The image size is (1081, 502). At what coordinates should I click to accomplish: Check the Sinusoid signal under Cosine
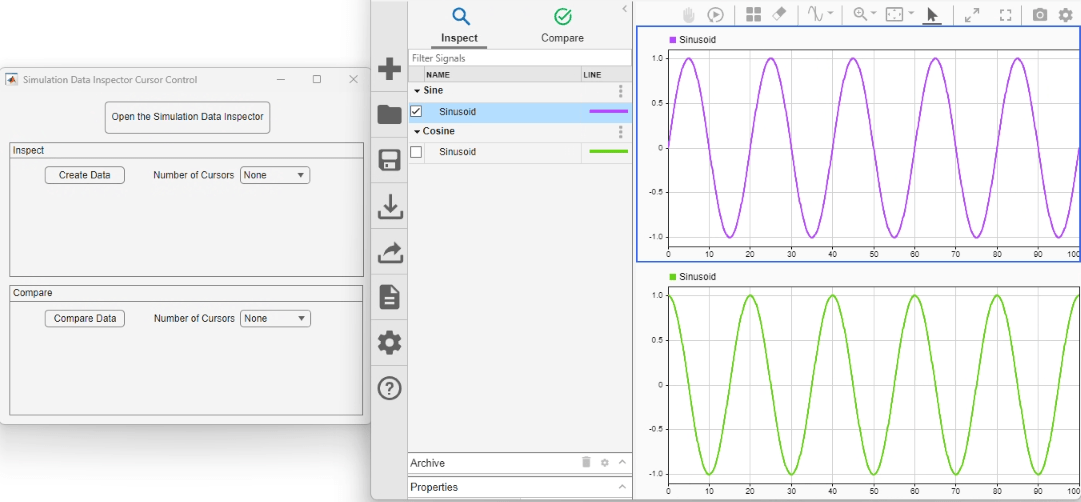point(416,152)
